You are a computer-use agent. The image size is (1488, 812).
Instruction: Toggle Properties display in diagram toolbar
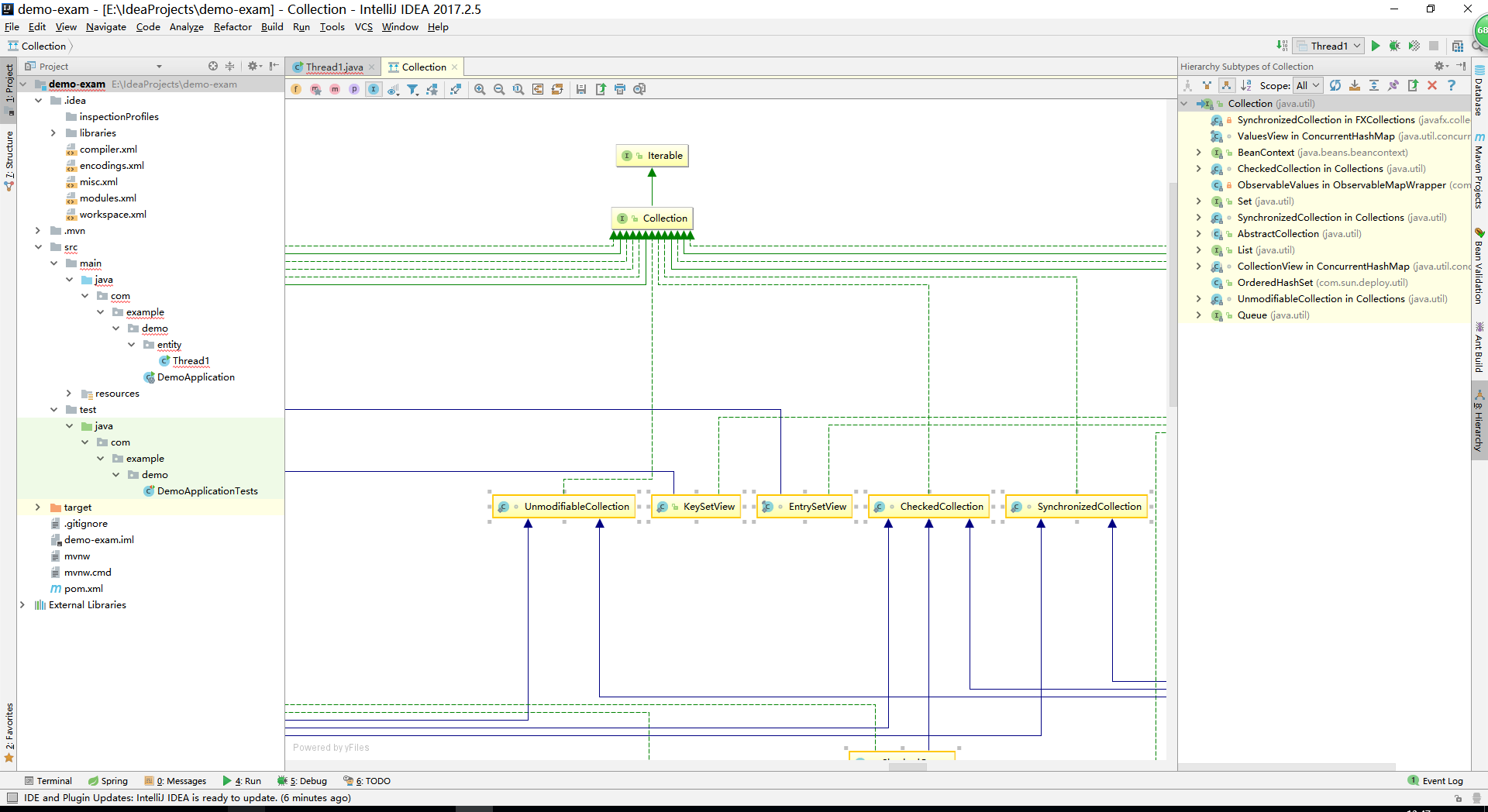pos(354,89)
